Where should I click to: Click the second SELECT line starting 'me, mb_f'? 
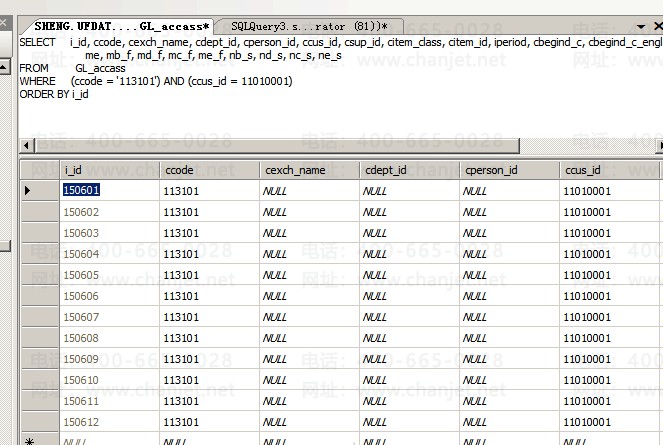213,55
